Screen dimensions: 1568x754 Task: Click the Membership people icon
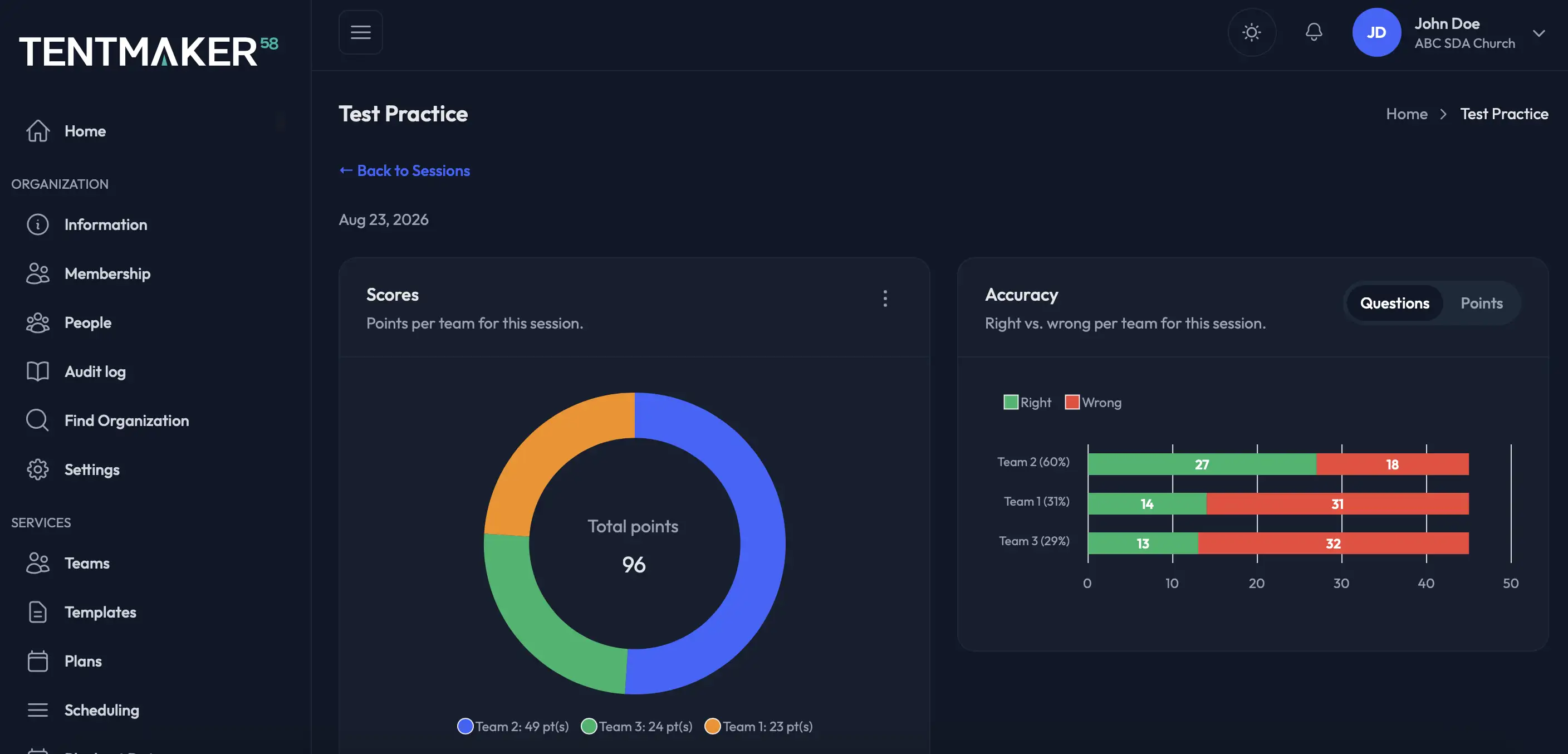[x=38, y=273]
